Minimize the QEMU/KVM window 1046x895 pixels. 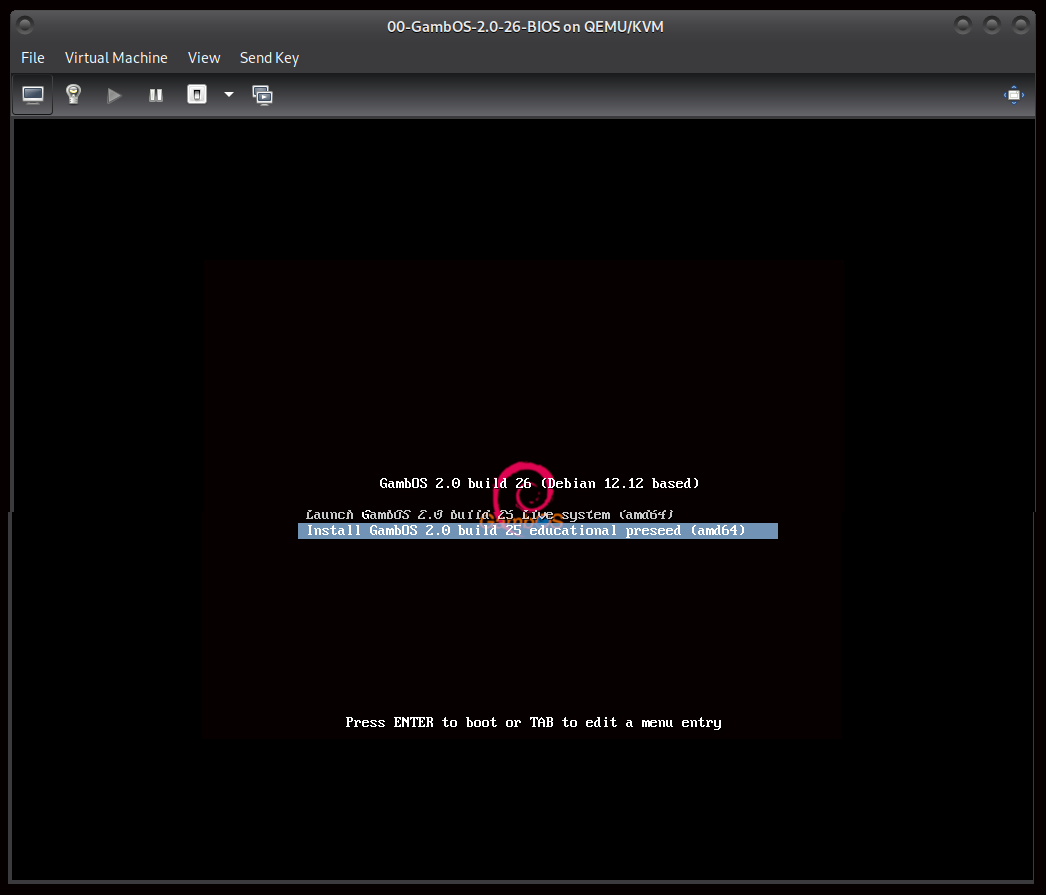962,25
